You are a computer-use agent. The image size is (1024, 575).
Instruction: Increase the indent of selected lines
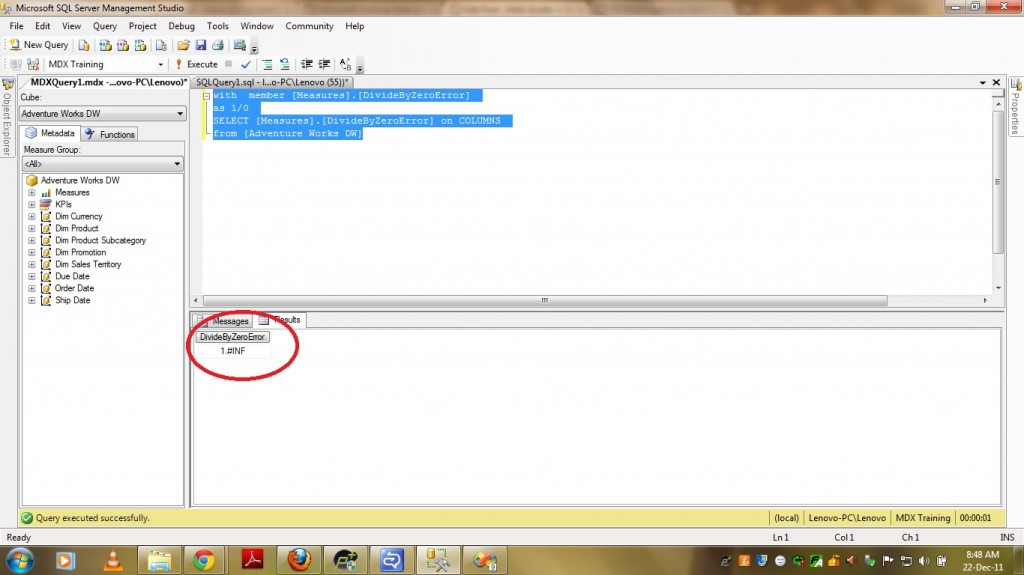(x=324, y=64)
